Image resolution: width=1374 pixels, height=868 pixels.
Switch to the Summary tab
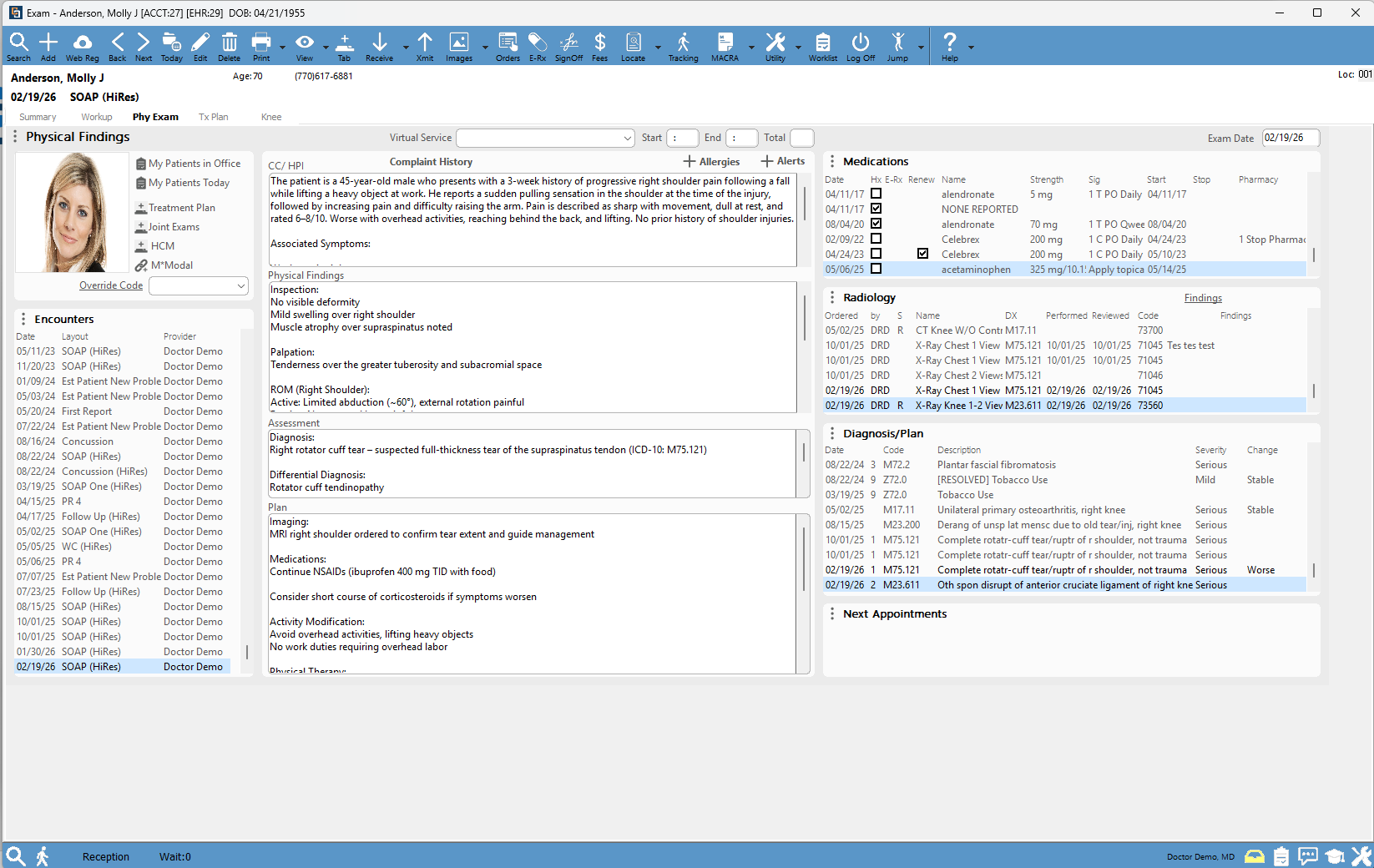point(38,117)
